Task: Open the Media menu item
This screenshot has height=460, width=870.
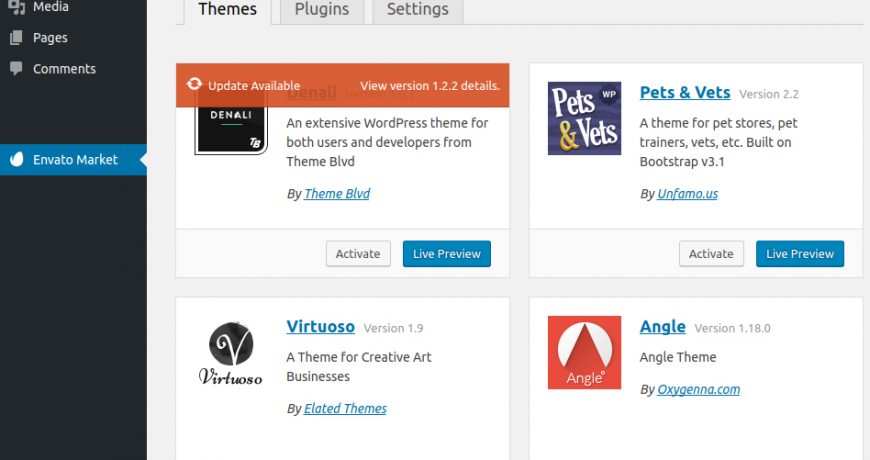Action: pos(73,7)
